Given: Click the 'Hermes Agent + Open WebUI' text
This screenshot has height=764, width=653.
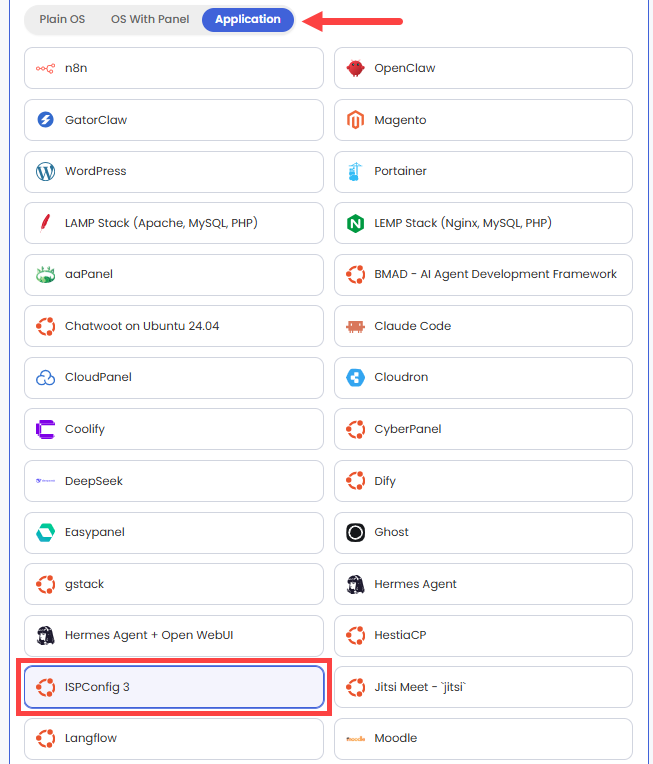Looking at the screenshot, I should tap(149, 635).
